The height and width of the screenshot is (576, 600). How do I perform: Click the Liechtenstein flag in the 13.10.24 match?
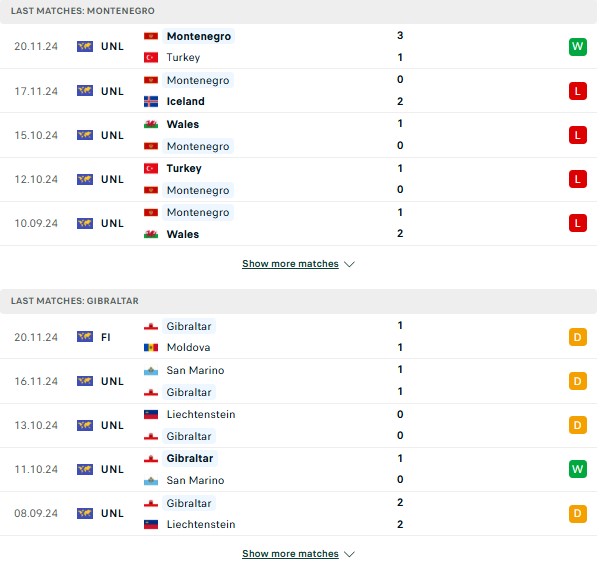(x=151, y=414)
